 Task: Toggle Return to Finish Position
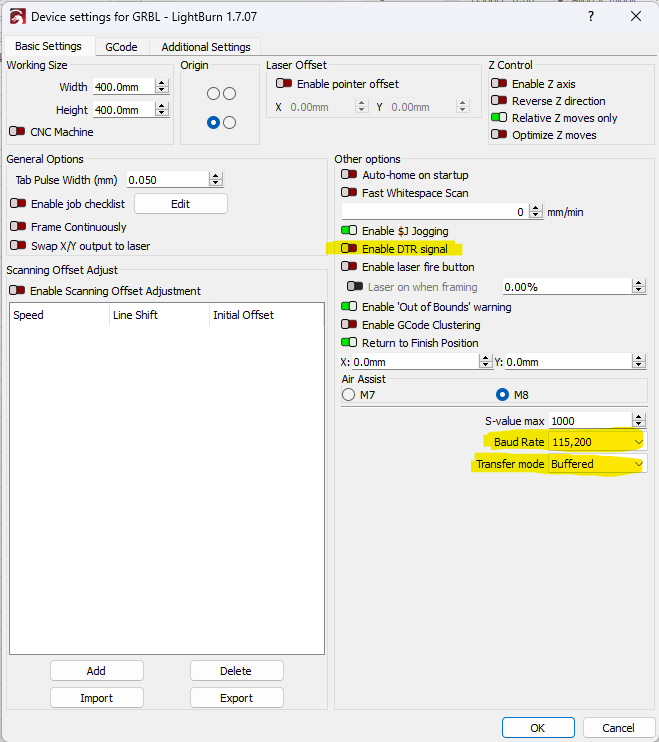(x=349, y=342)
